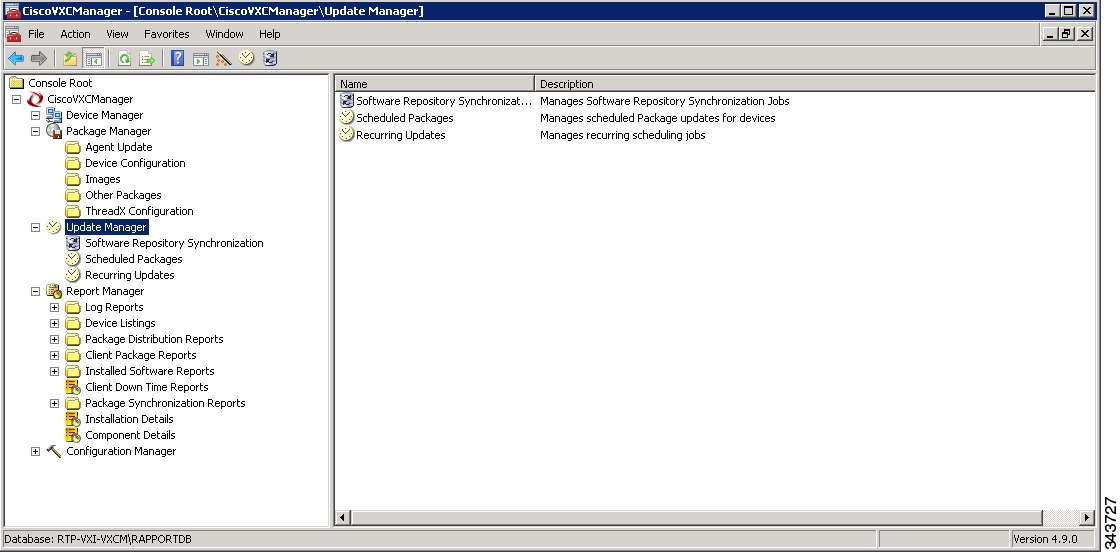Click 'Manages Software Repository Synchronization Jobs' text
Viewport: 1120px width, 552px height.
pos(664,101)
